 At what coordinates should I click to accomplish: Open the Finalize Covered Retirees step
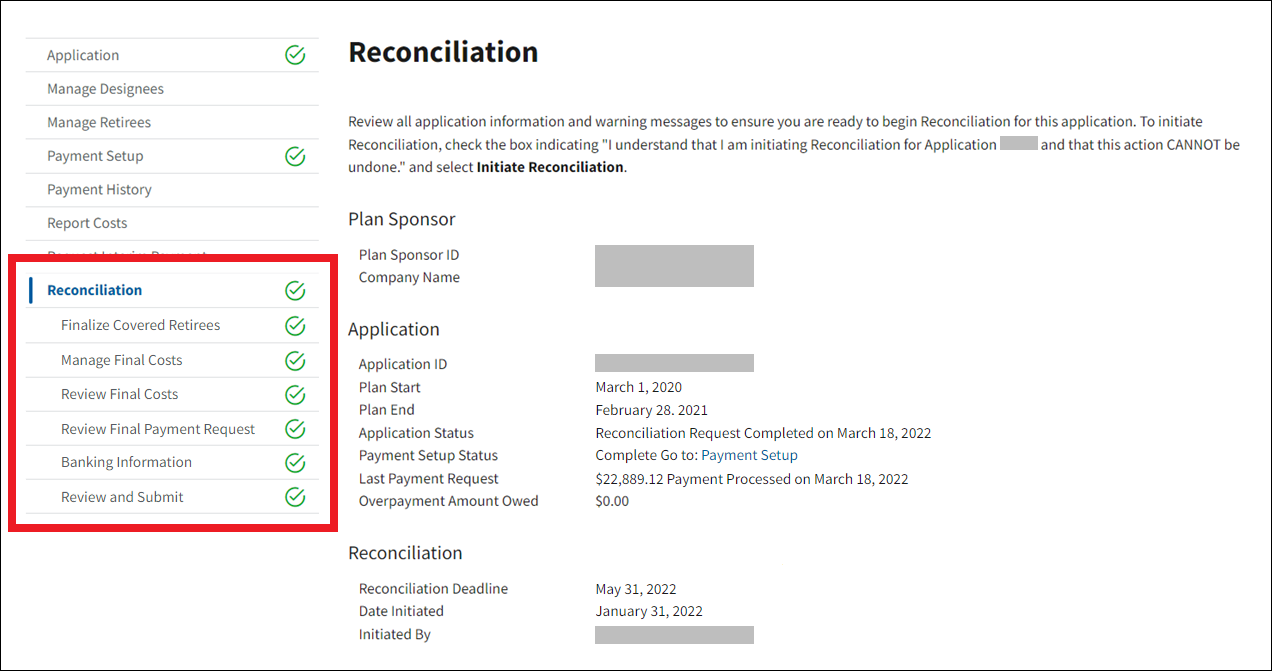click(140, 326)
